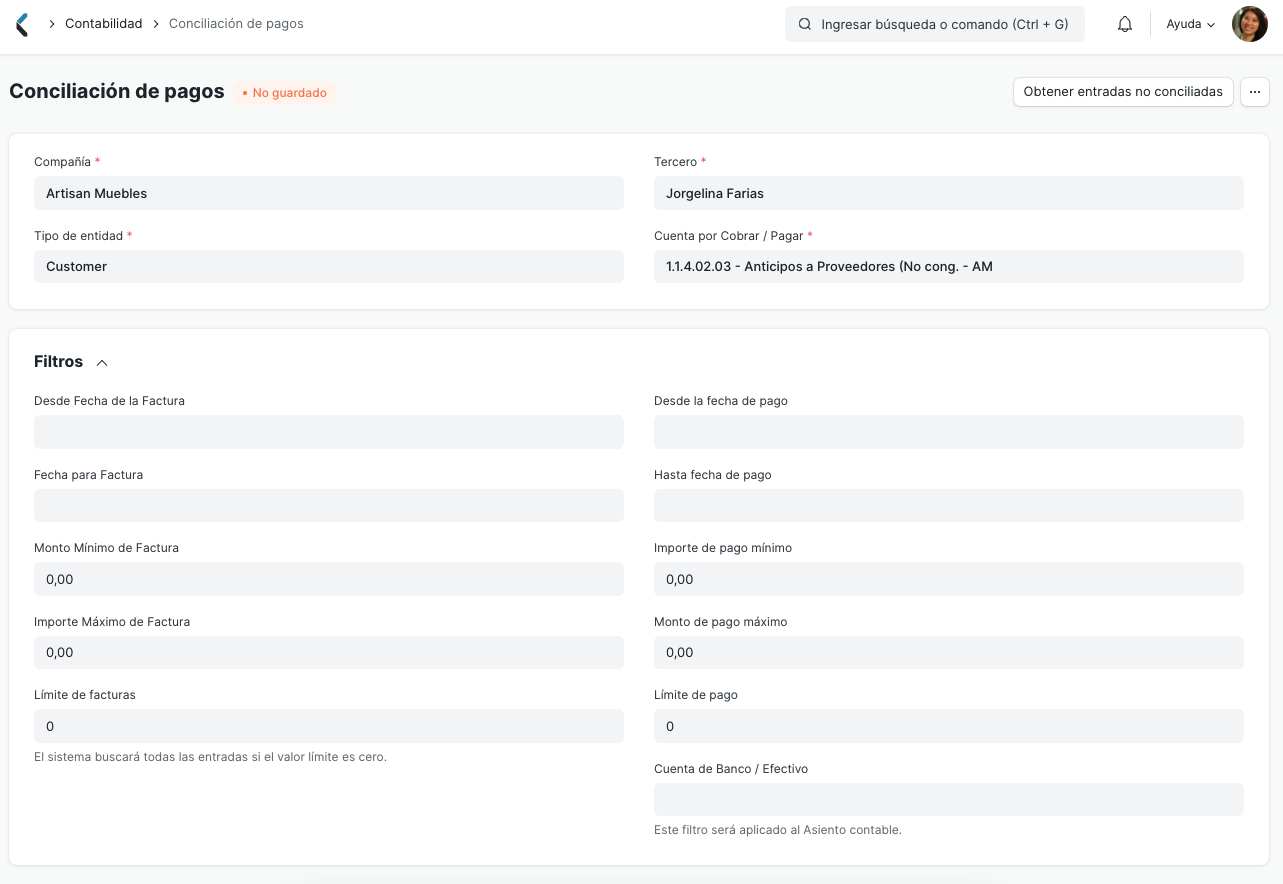The image size is (1283, 884).
Task: Focus the search or command bar
Action: pos(935,24)
